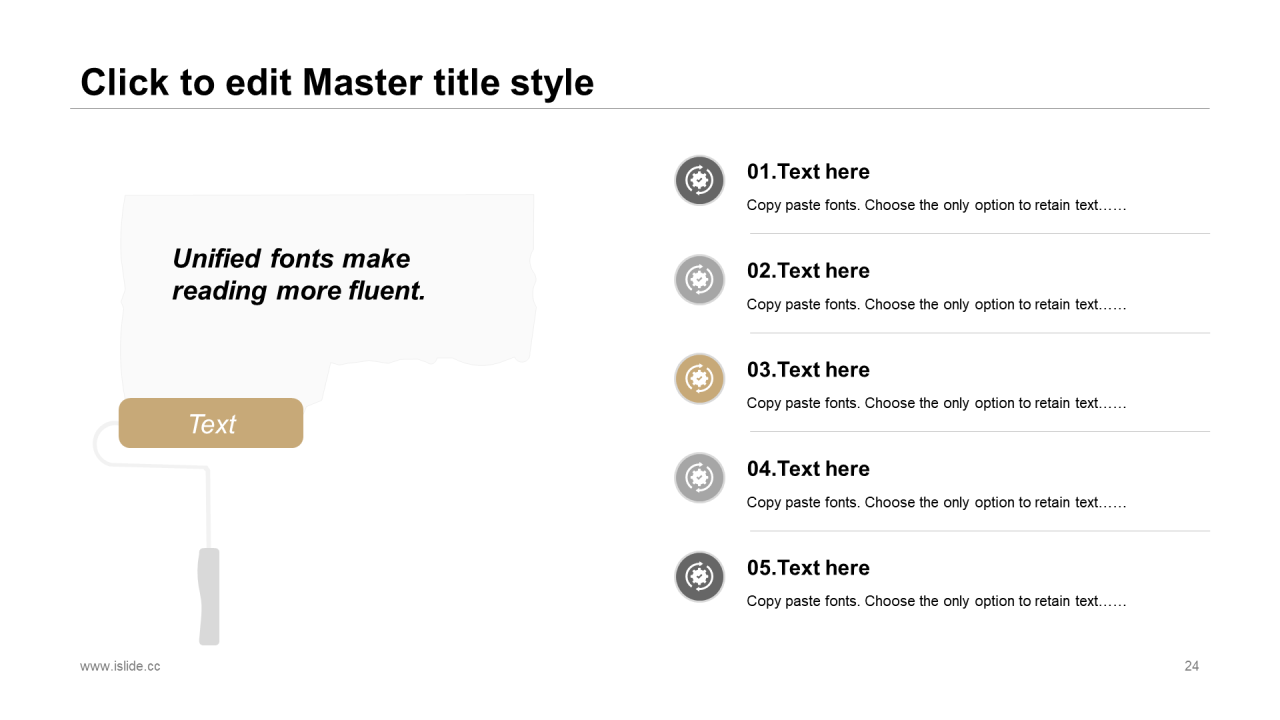Click the 01.Text here heading
1280x720 pixels.
click(x=808, y=172)
